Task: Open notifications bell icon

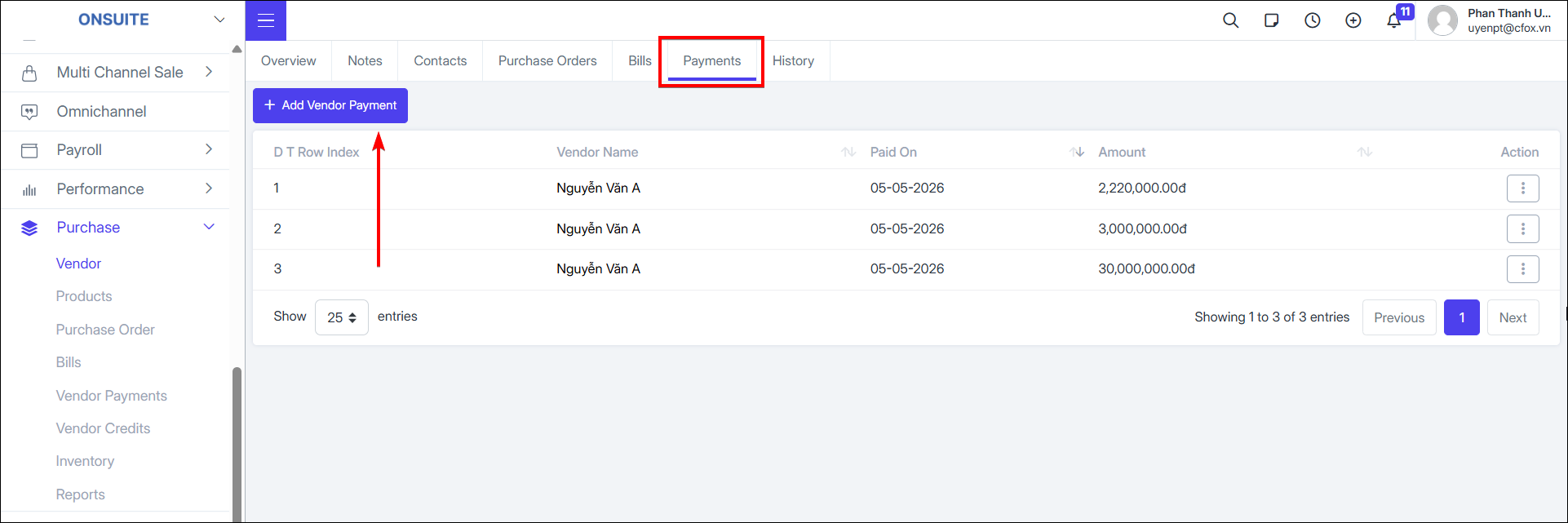Action: (1394, 20)
